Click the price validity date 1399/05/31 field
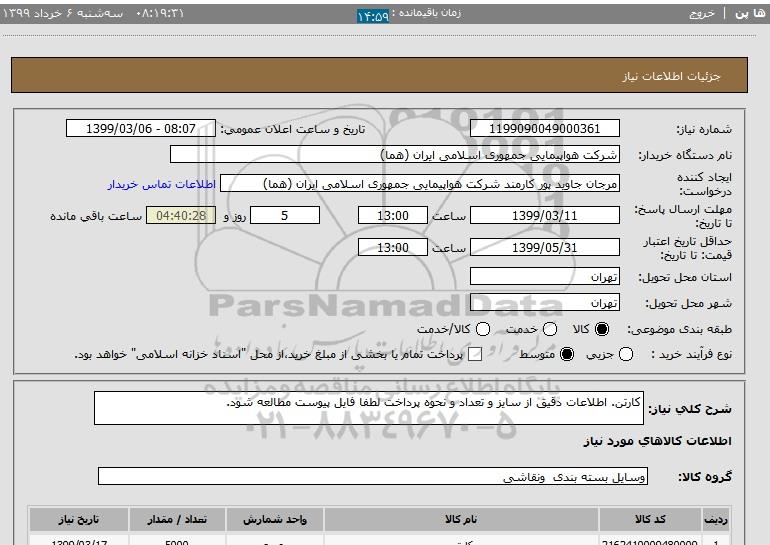The image size is (770, 545). 545,247
